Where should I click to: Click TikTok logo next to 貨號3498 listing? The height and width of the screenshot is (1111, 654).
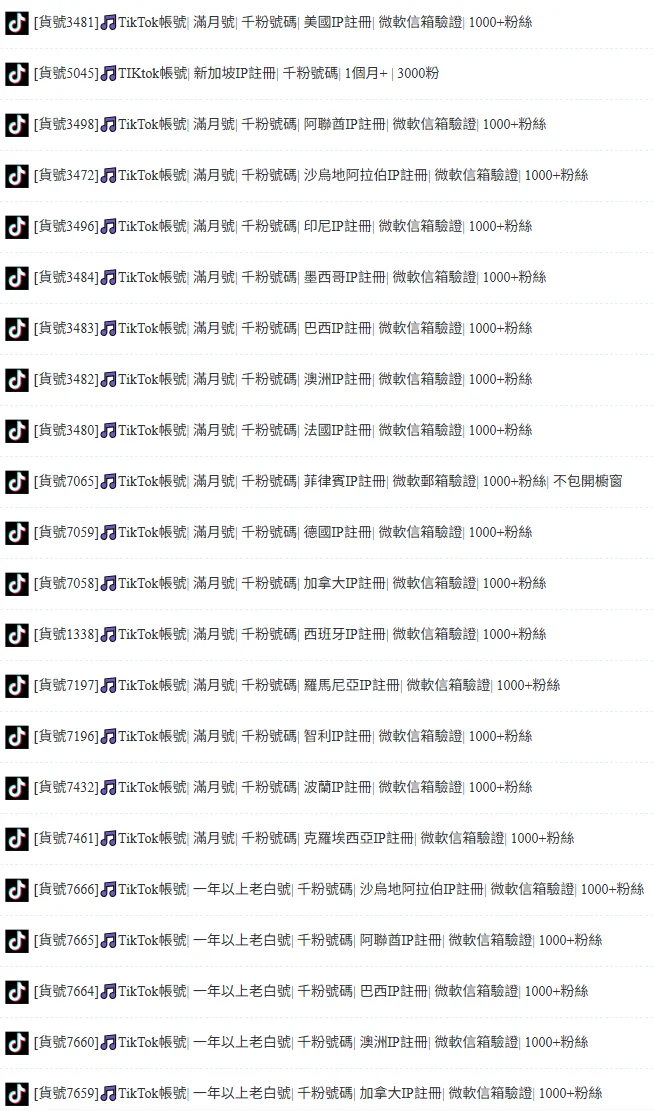coord(17,125)
